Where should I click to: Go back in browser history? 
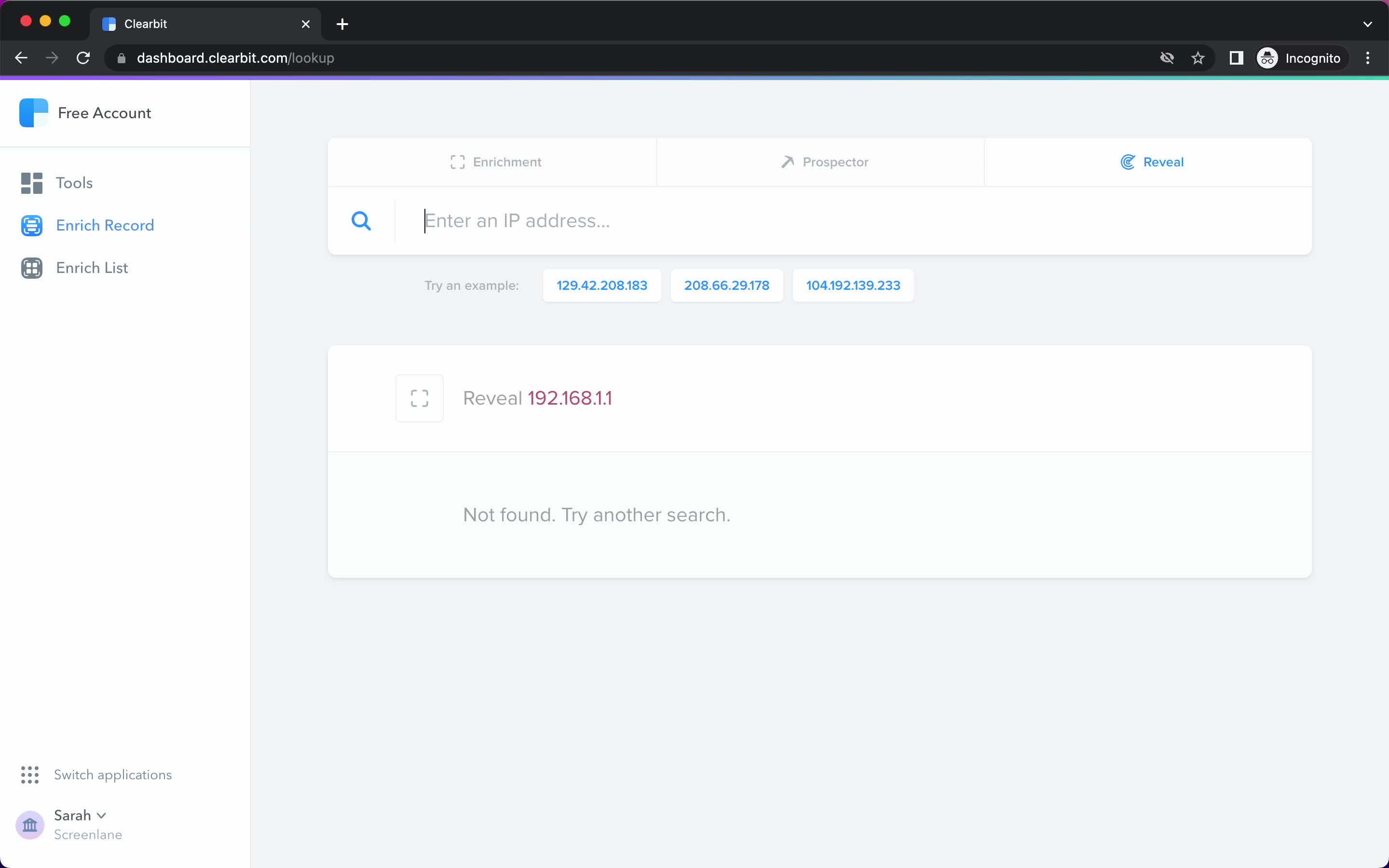tap(21, 58)
